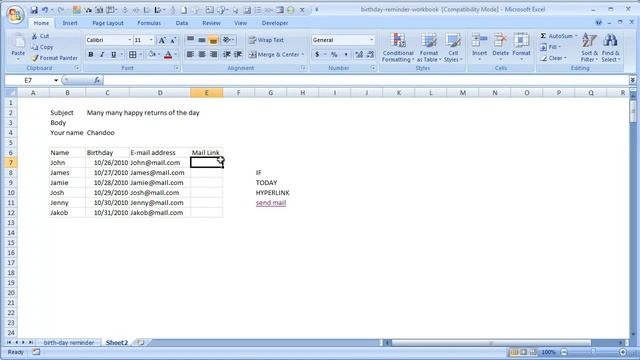Viewport: 640px width, 360px height.
Task: Open the Office Button menu
Action: pos(15,15)
